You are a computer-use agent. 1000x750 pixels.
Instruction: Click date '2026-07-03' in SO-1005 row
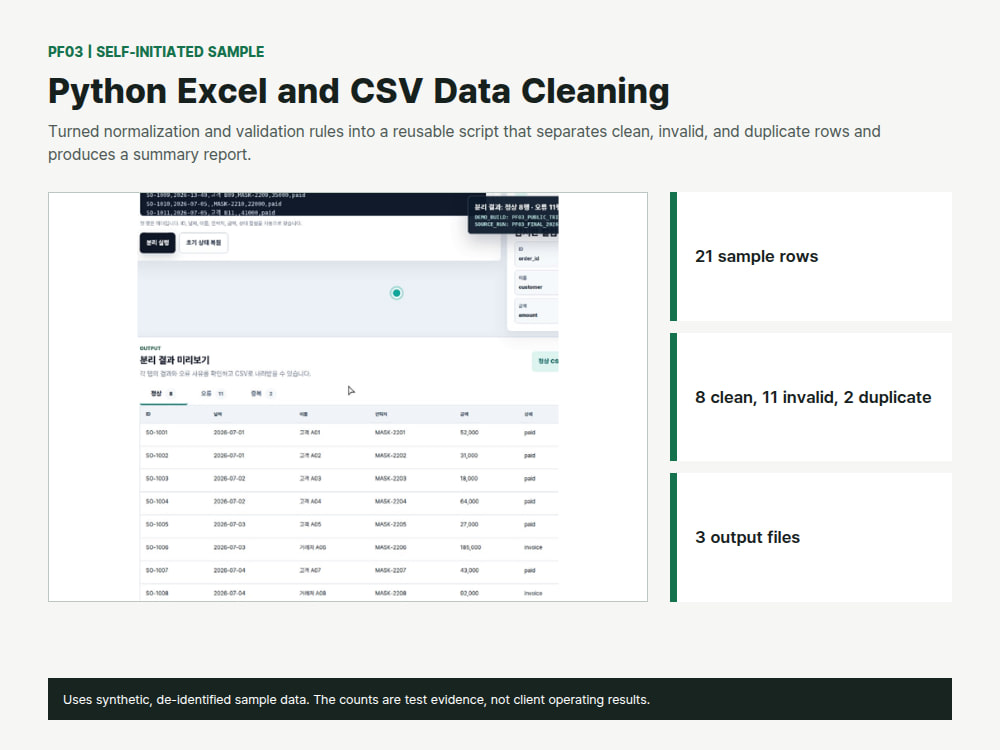click(229, 524)
